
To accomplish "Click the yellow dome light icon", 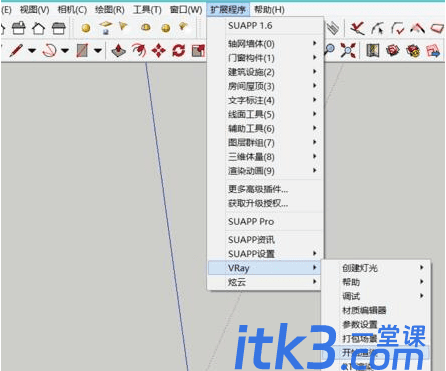I will click(x=146, y=27).
